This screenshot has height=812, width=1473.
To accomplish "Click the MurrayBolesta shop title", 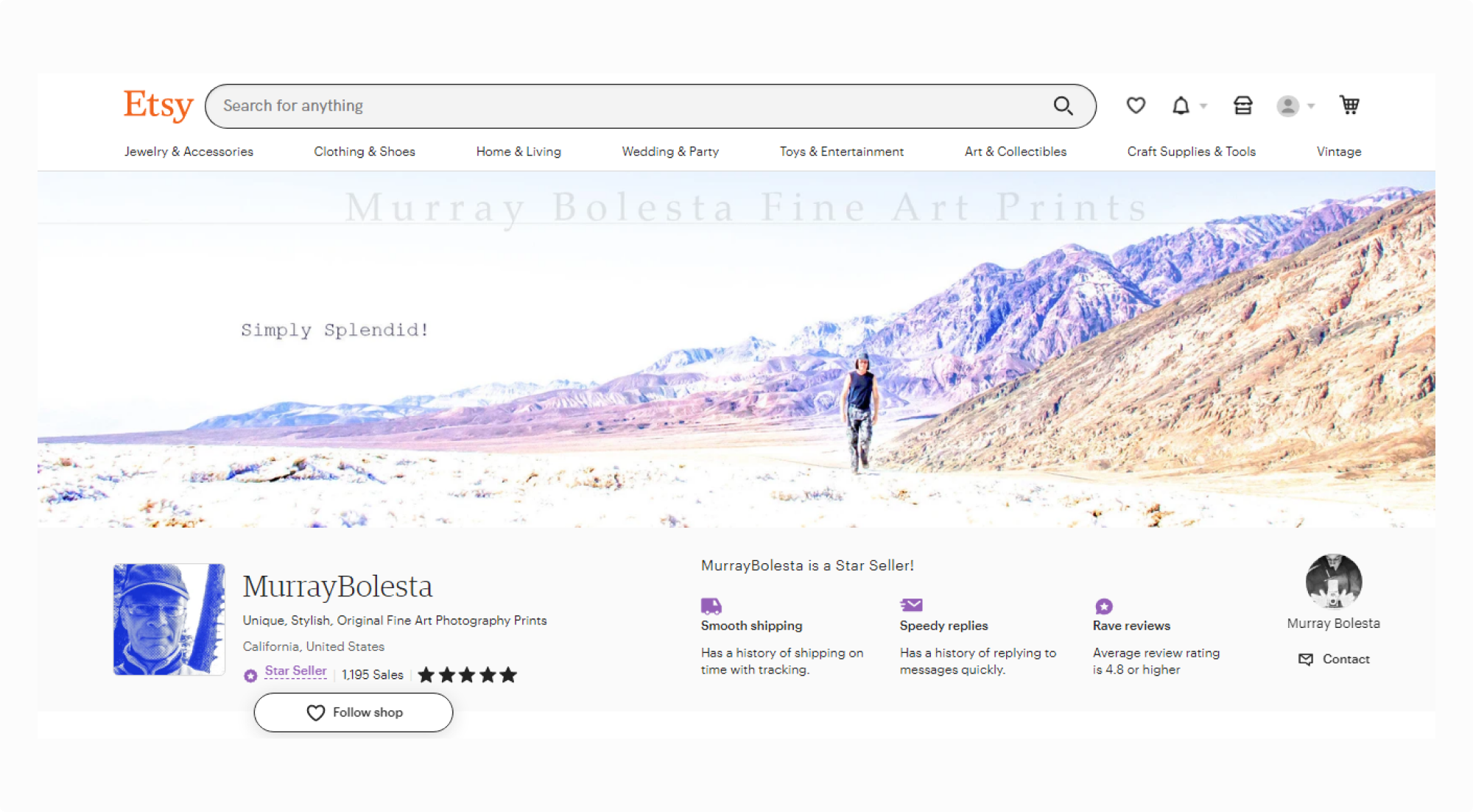I will [338, 586].
